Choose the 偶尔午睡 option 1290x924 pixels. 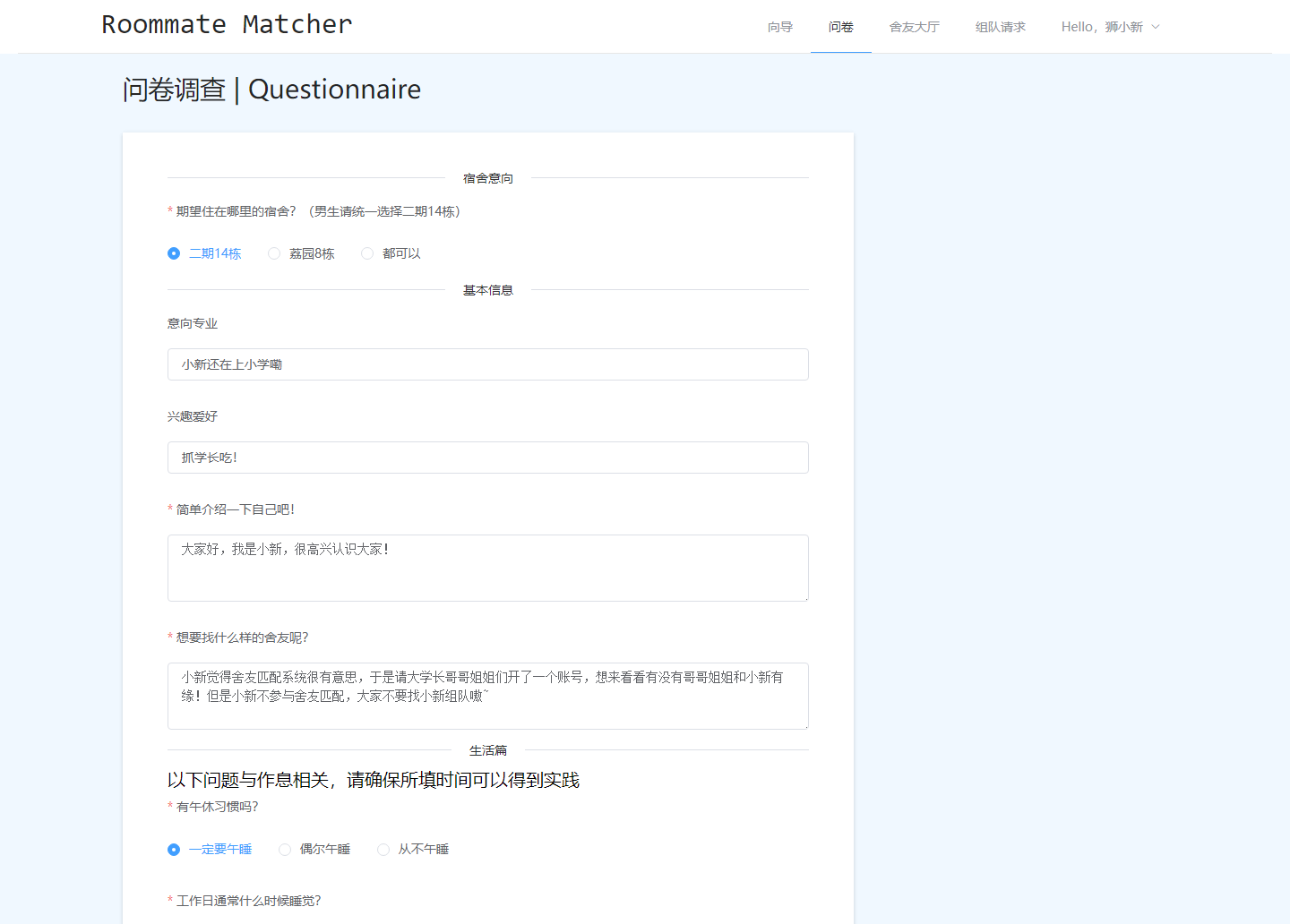point(314,849)
